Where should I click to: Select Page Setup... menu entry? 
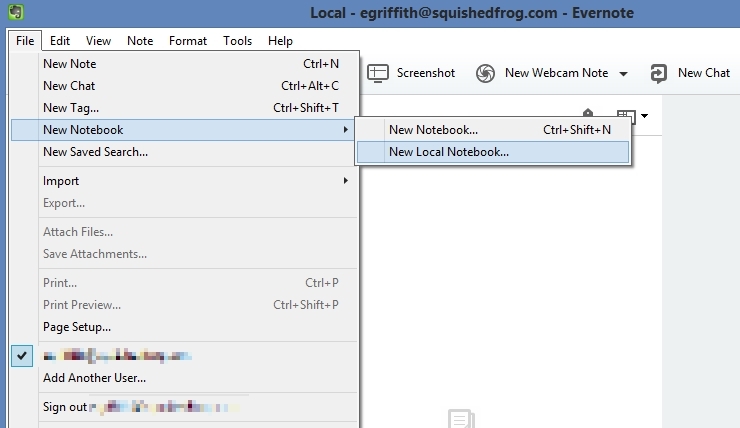(184, 327)
